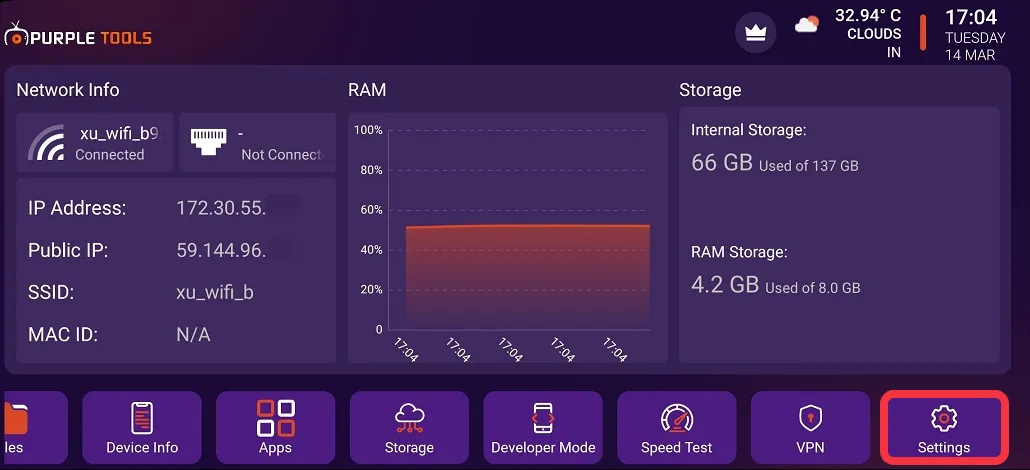The width and height of the screenshot is (1030, 470).
Task: Click the RAM panel heading
Action: [367, 89]
